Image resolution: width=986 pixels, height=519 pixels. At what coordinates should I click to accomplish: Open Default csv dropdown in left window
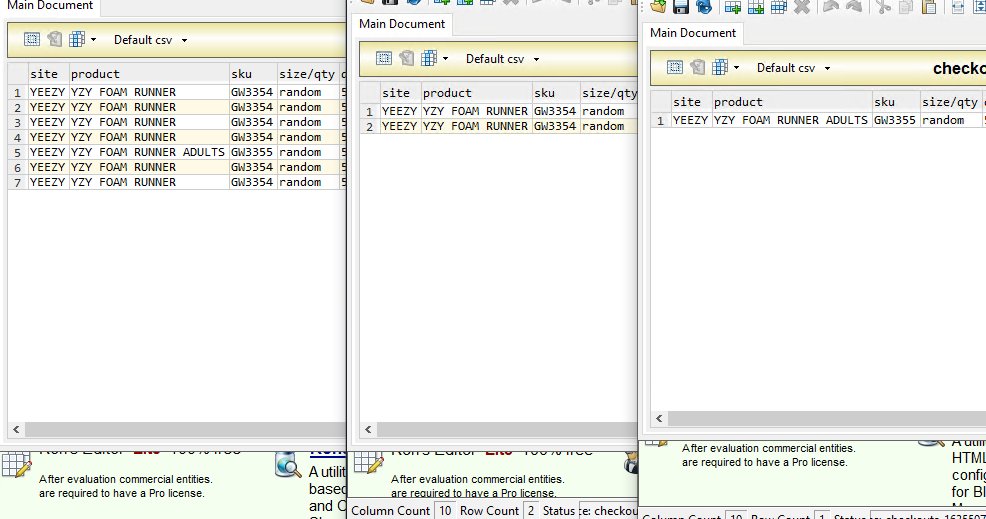click(x=184, y=40)
